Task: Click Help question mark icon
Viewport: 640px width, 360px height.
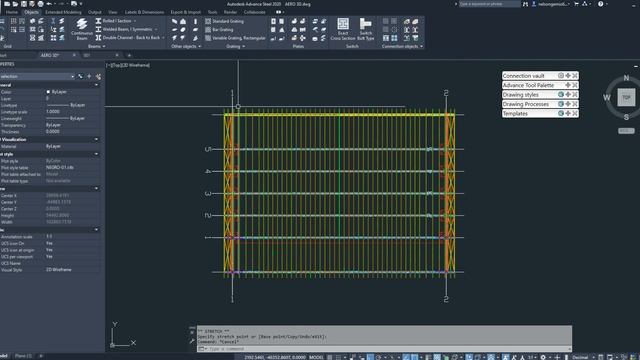Action: click(x=600, y=4)
